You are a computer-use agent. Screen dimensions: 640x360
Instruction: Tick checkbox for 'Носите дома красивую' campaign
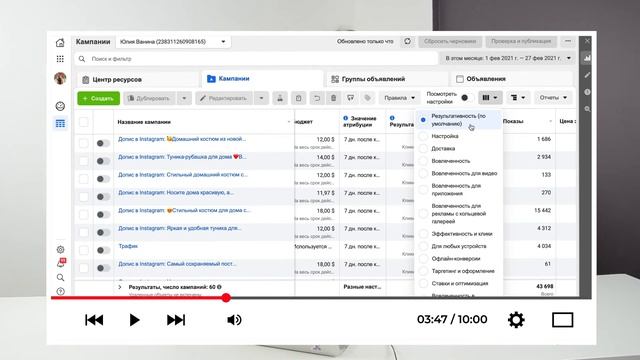(84, 197)
